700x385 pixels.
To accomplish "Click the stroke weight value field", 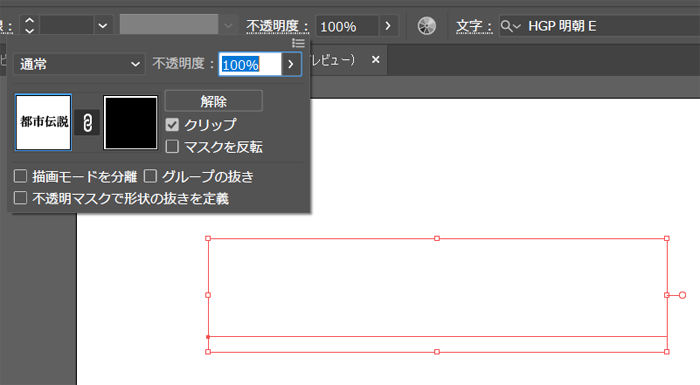I will coord(67,25).
